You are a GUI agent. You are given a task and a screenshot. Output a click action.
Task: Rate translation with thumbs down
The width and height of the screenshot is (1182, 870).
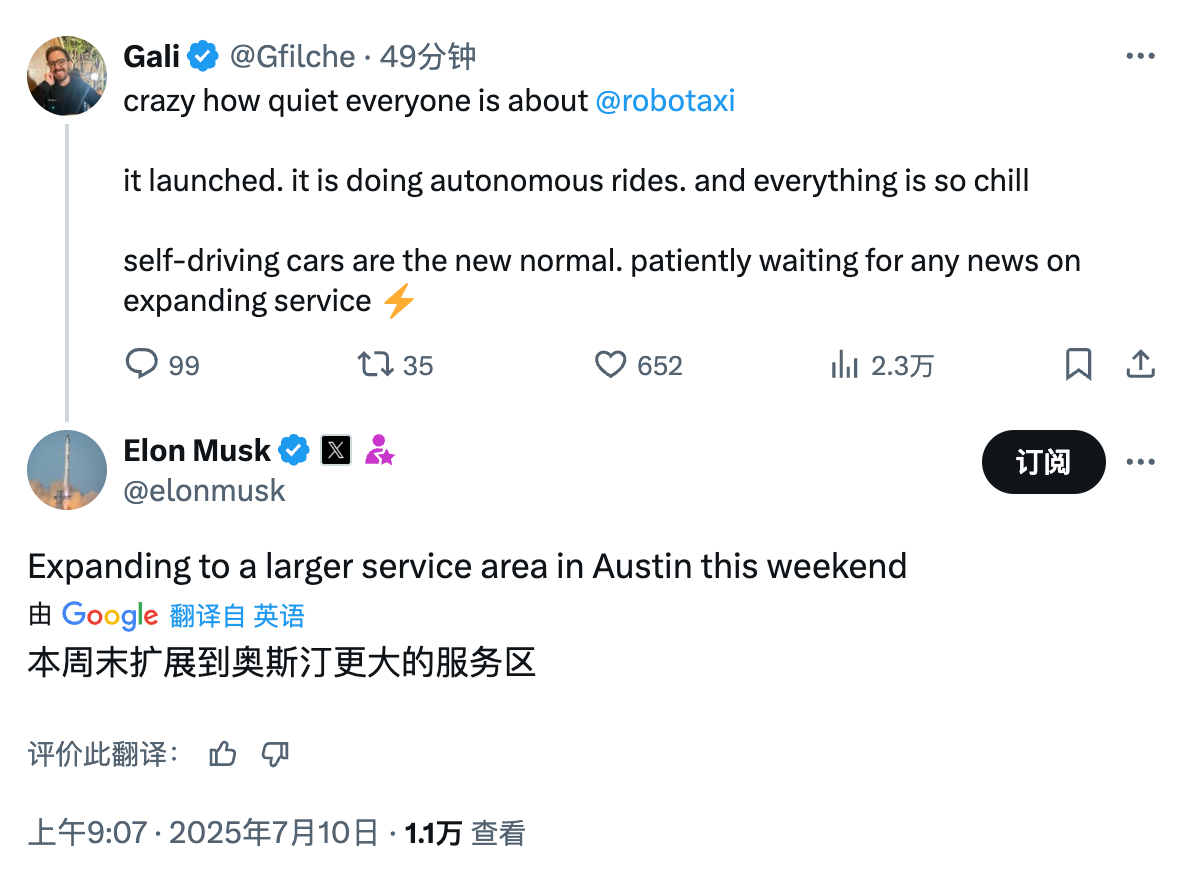275,753
